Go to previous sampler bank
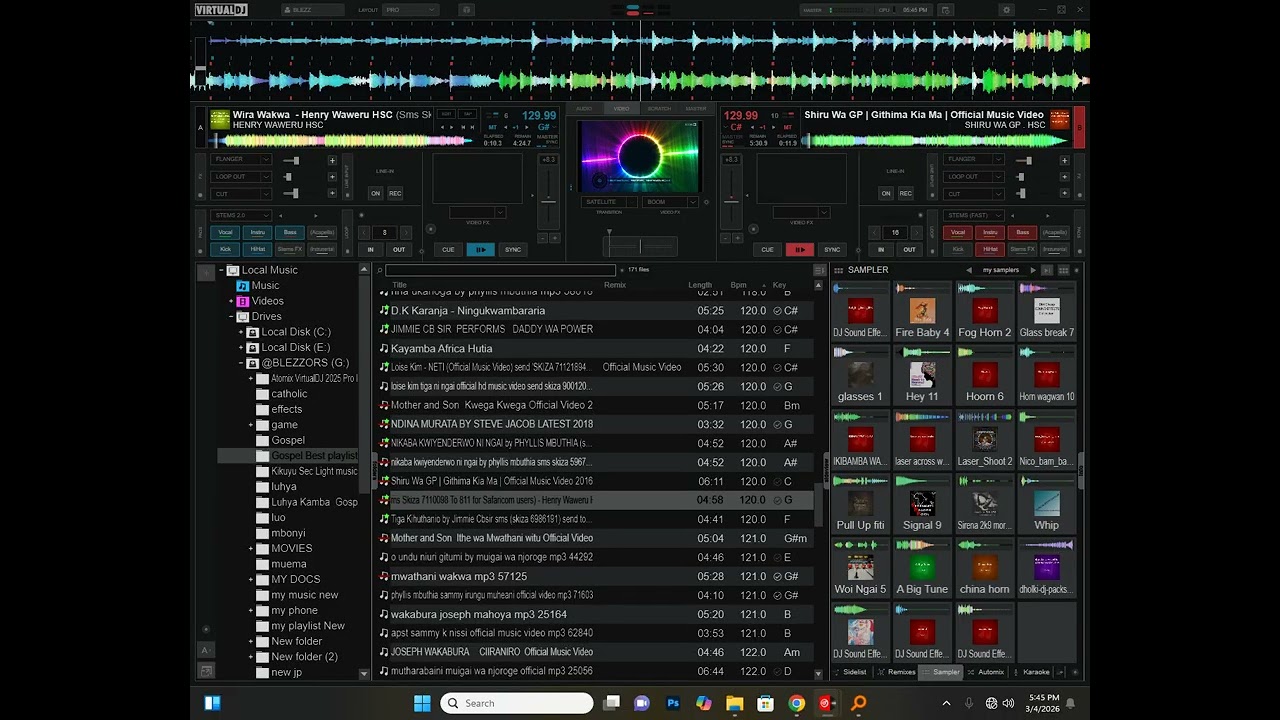This screenshot has height=720, width=1280. click(x=968, y=270)
